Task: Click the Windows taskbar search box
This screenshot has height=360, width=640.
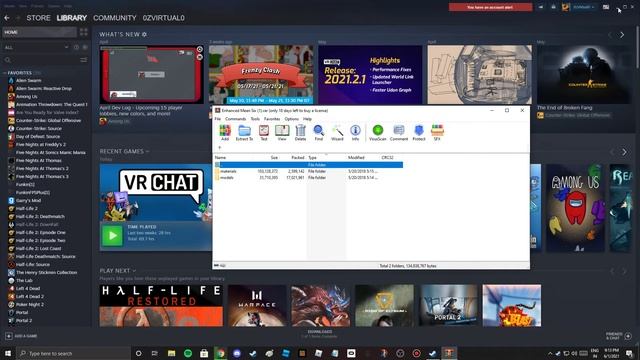Action: 73,353
